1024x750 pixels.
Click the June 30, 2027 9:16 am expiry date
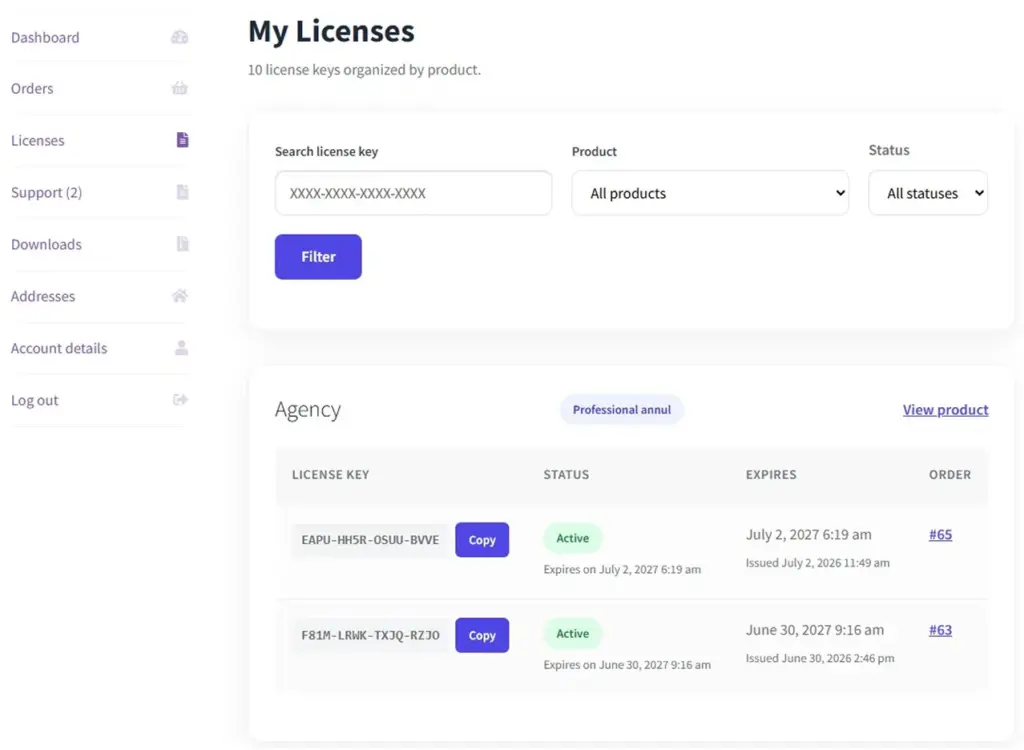point(815,630)
